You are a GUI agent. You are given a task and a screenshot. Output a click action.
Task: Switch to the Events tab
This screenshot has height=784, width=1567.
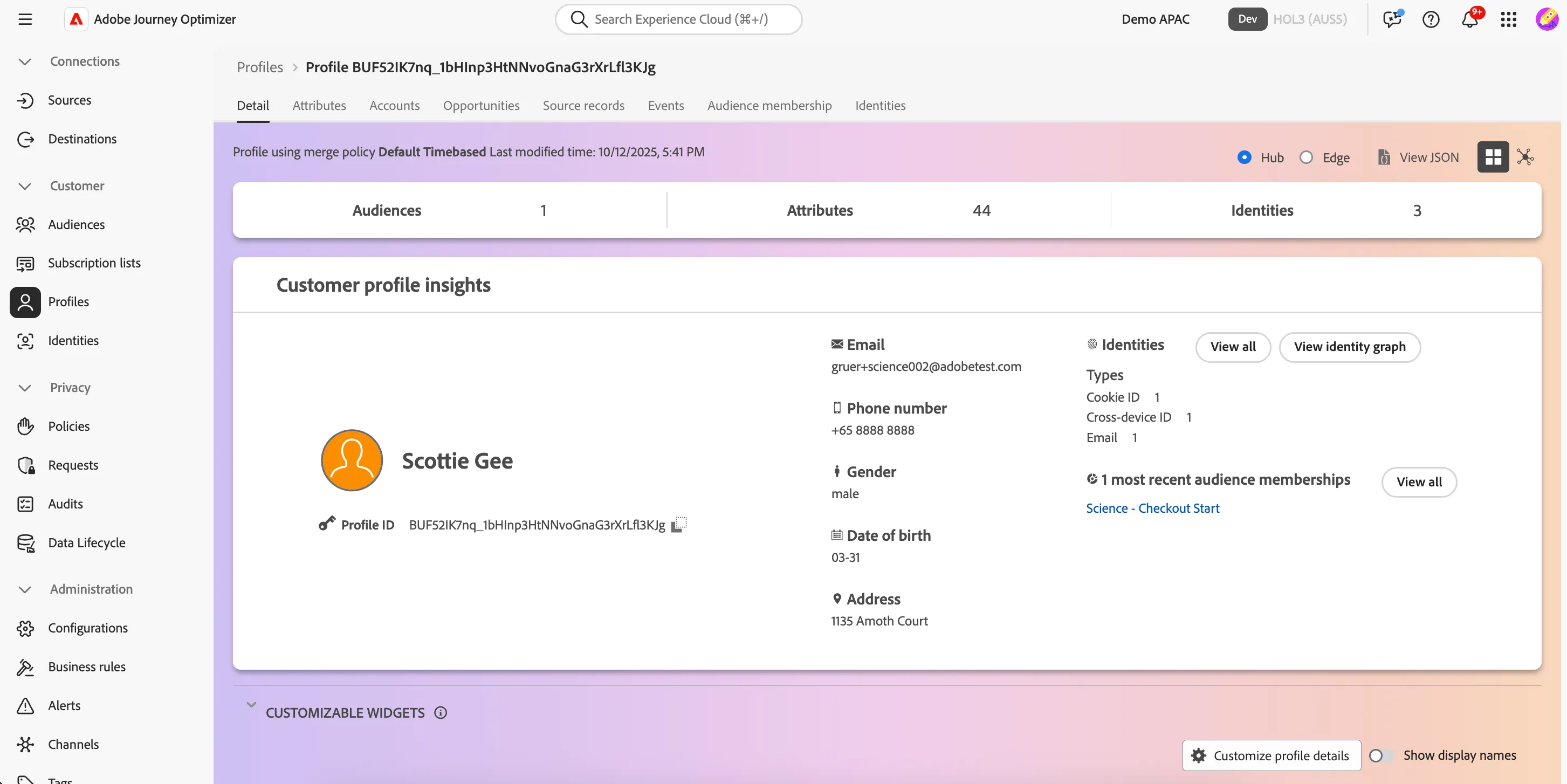(x=665, y=106)
